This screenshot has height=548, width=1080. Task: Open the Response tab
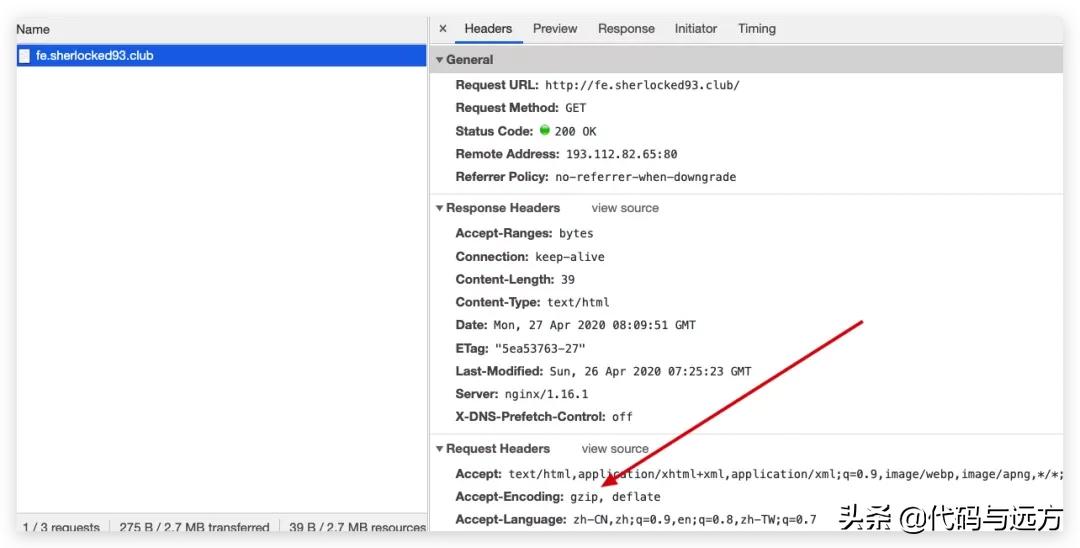(626, 29)
